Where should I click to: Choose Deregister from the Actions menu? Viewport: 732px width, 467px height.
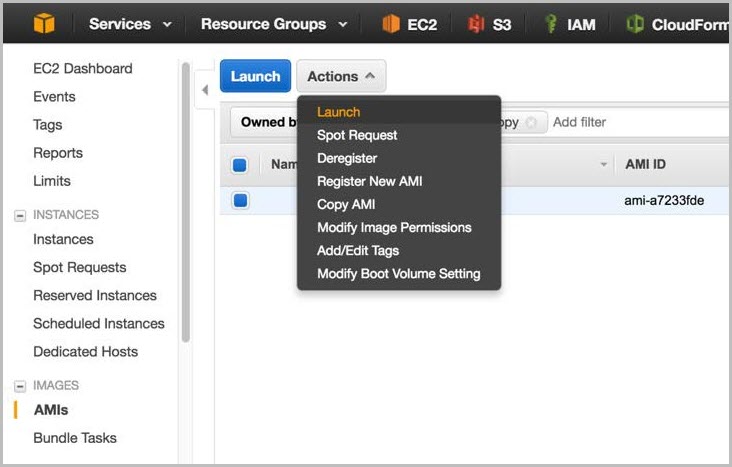pos(347,158)
